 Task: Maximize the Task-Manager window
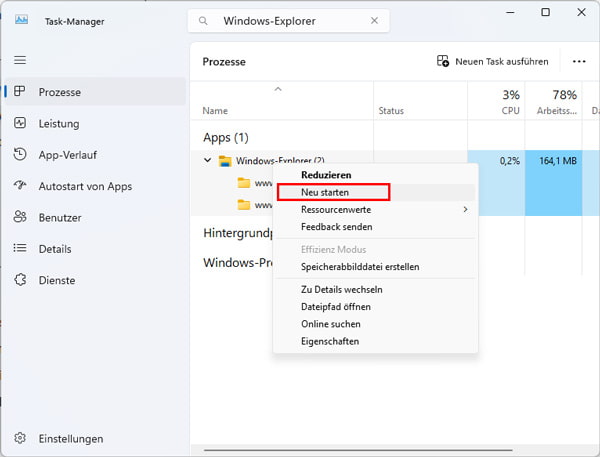tap(546, 12)
